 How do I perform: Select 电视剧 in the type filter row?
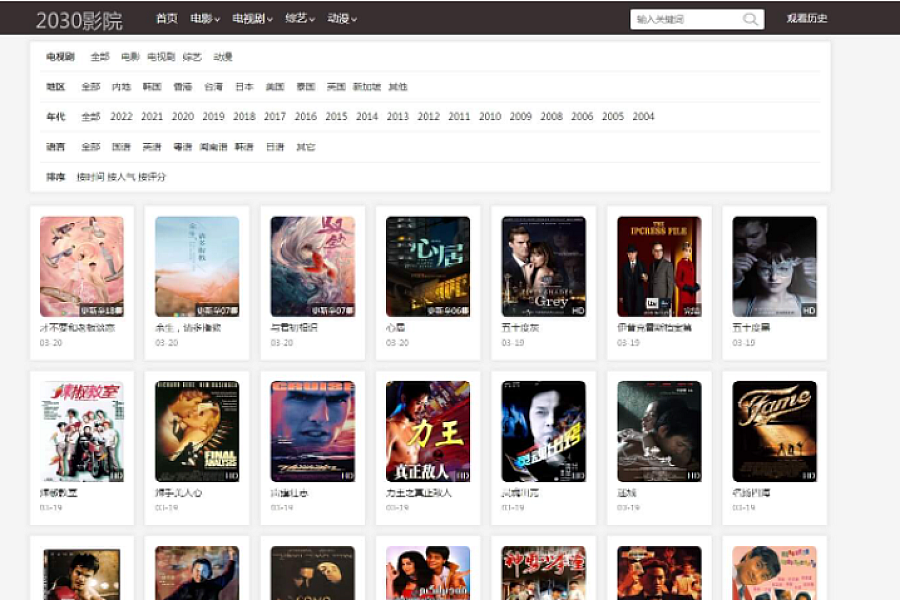point(161,57)
